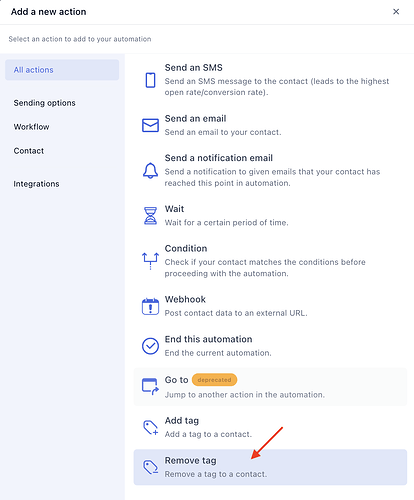Click the deprecated badge next to Go to
Screen dimensions: 414x500
point(214,380)
